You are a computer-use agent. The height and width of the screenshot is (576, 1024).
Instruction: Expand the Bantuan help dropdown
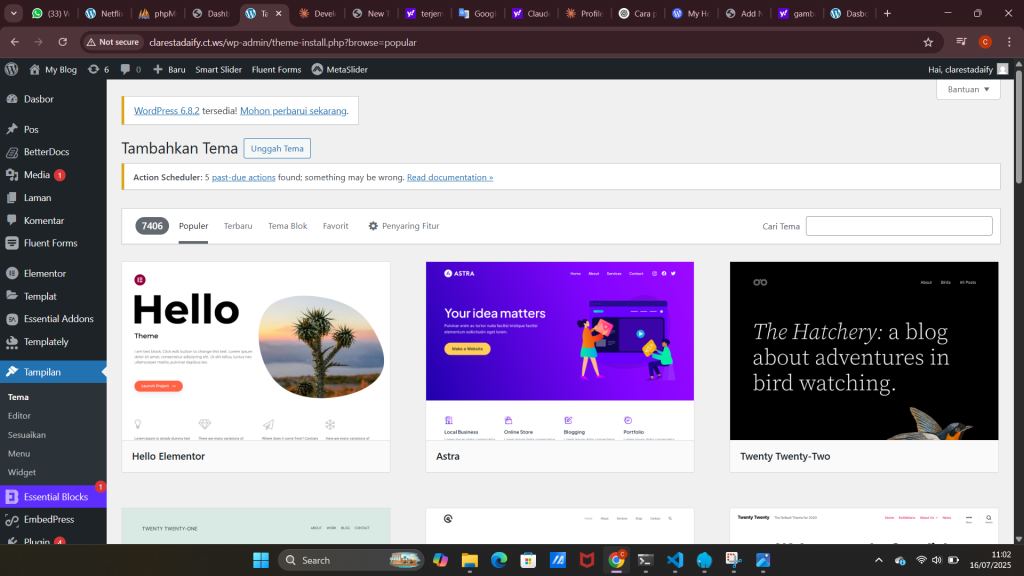968,89
